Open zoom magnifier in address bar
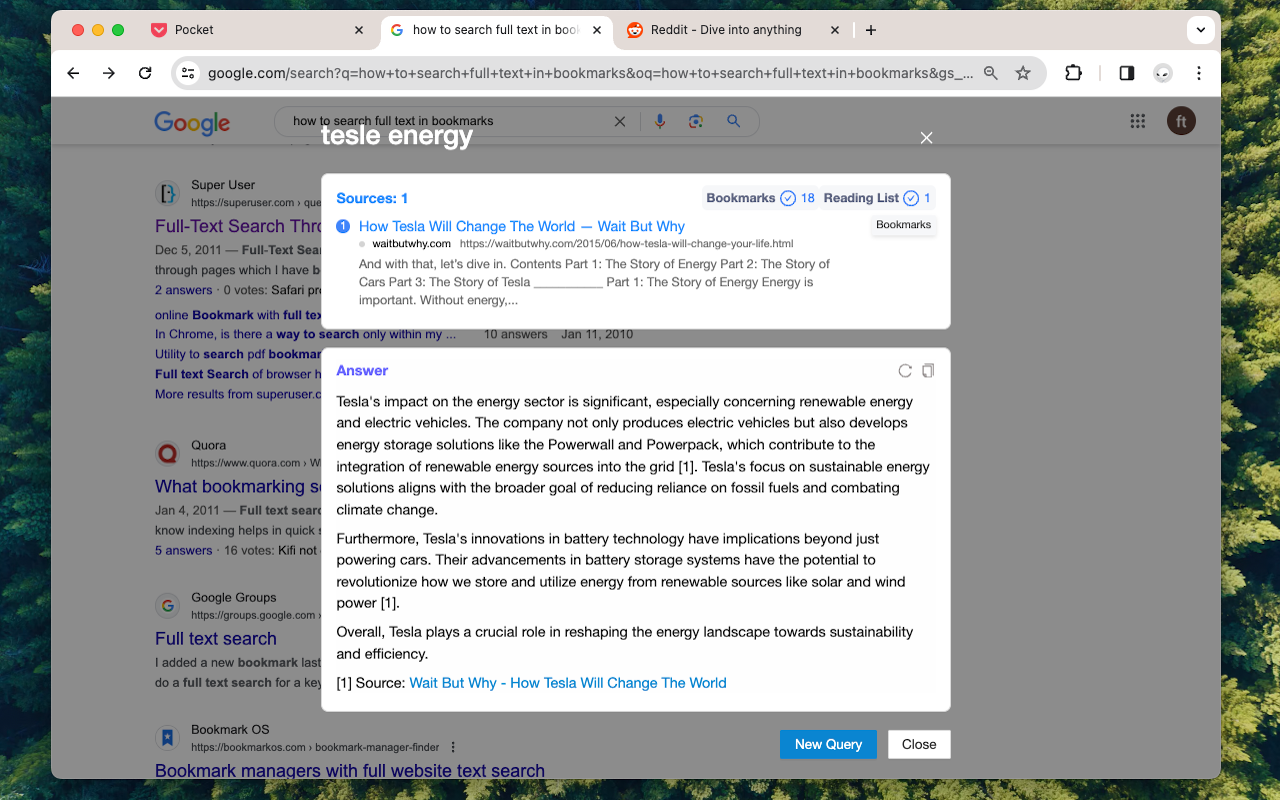1280x800 pixels. [991, 73]
